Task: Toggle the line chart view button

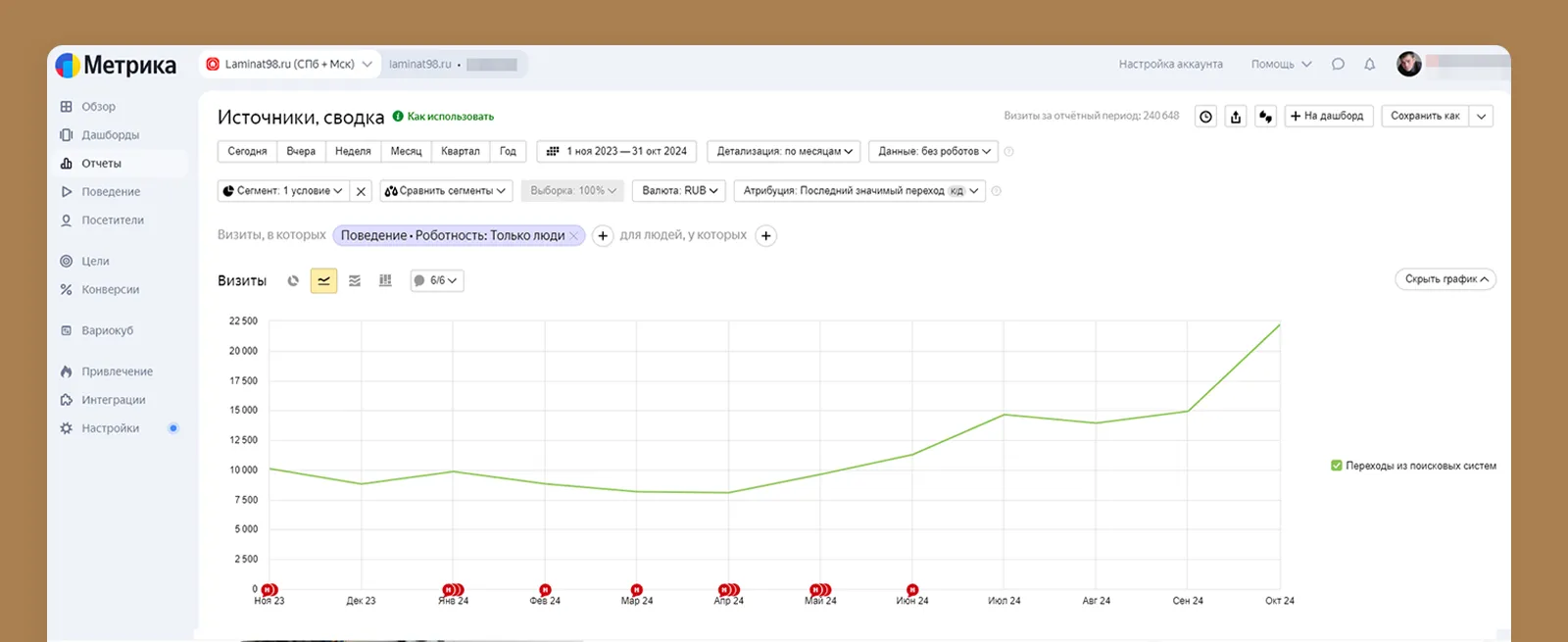Action: (x=323, y=281)
